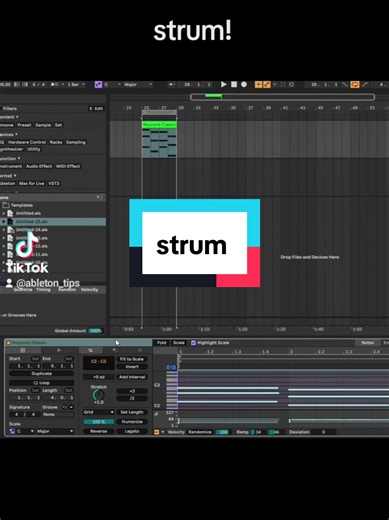
Task: Start playback with the Play button
Action: pos(224,85)
